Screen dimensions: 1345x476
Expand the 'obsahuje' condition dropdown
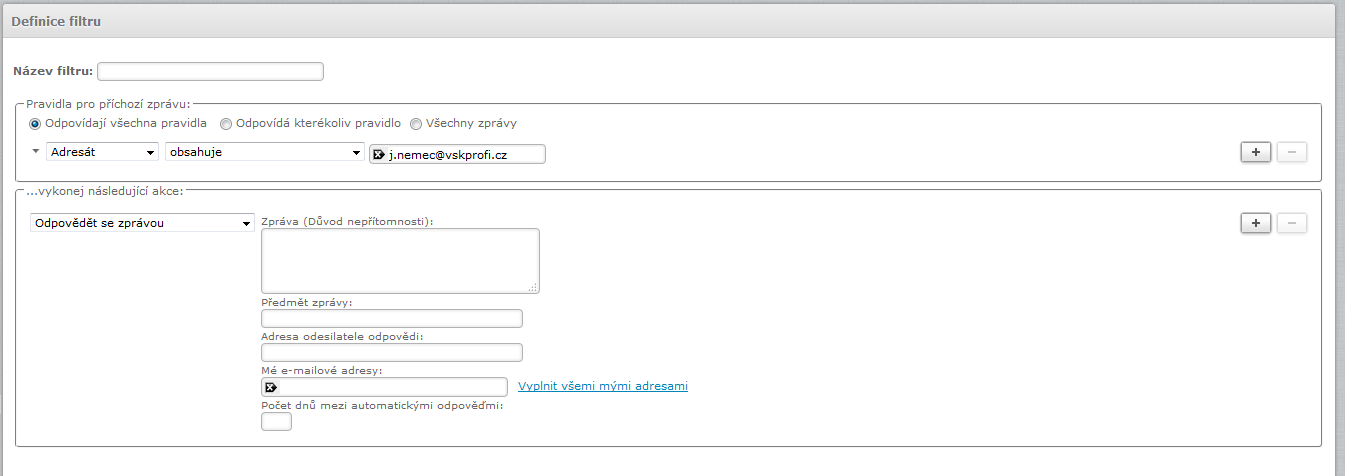pyautogui.click(x=264, y=152)
